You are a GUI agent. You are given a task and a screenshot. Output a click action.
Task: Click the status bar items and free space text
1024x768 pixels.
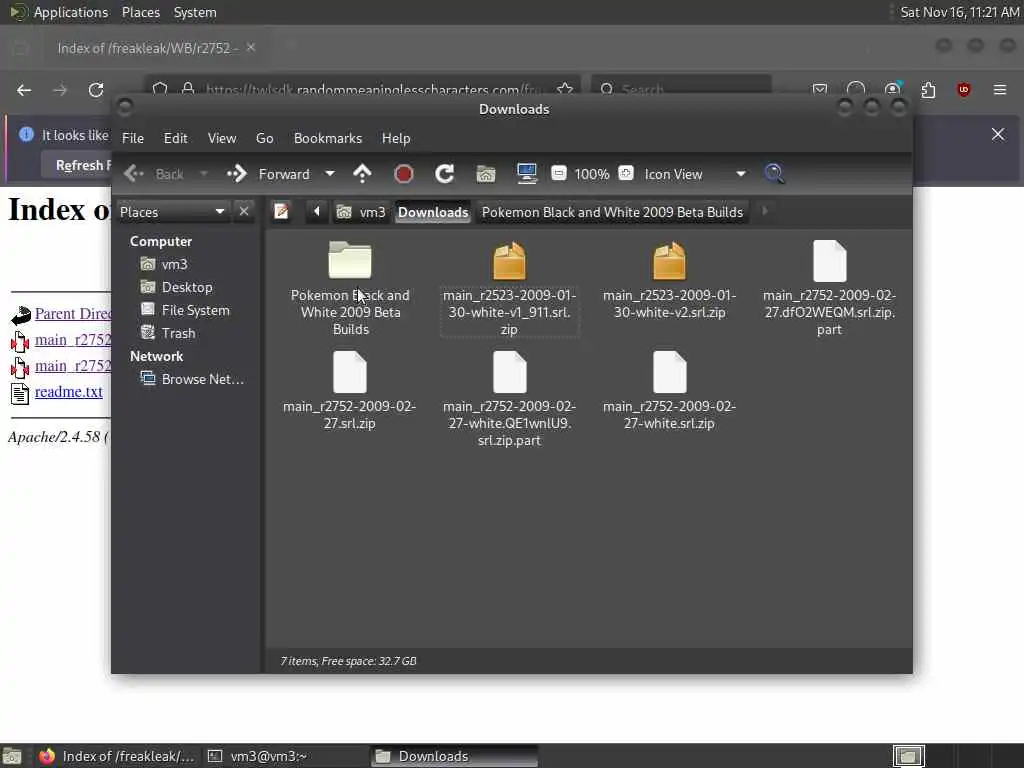pyautogui.click(x=348, y=661)
